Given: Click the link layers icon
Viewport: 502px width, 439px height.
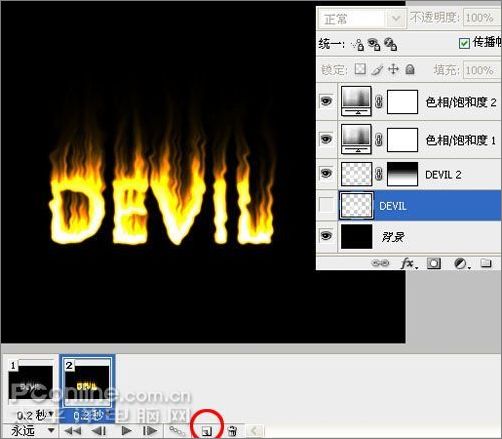Looking at the screenshot, I should click(380, 263).
